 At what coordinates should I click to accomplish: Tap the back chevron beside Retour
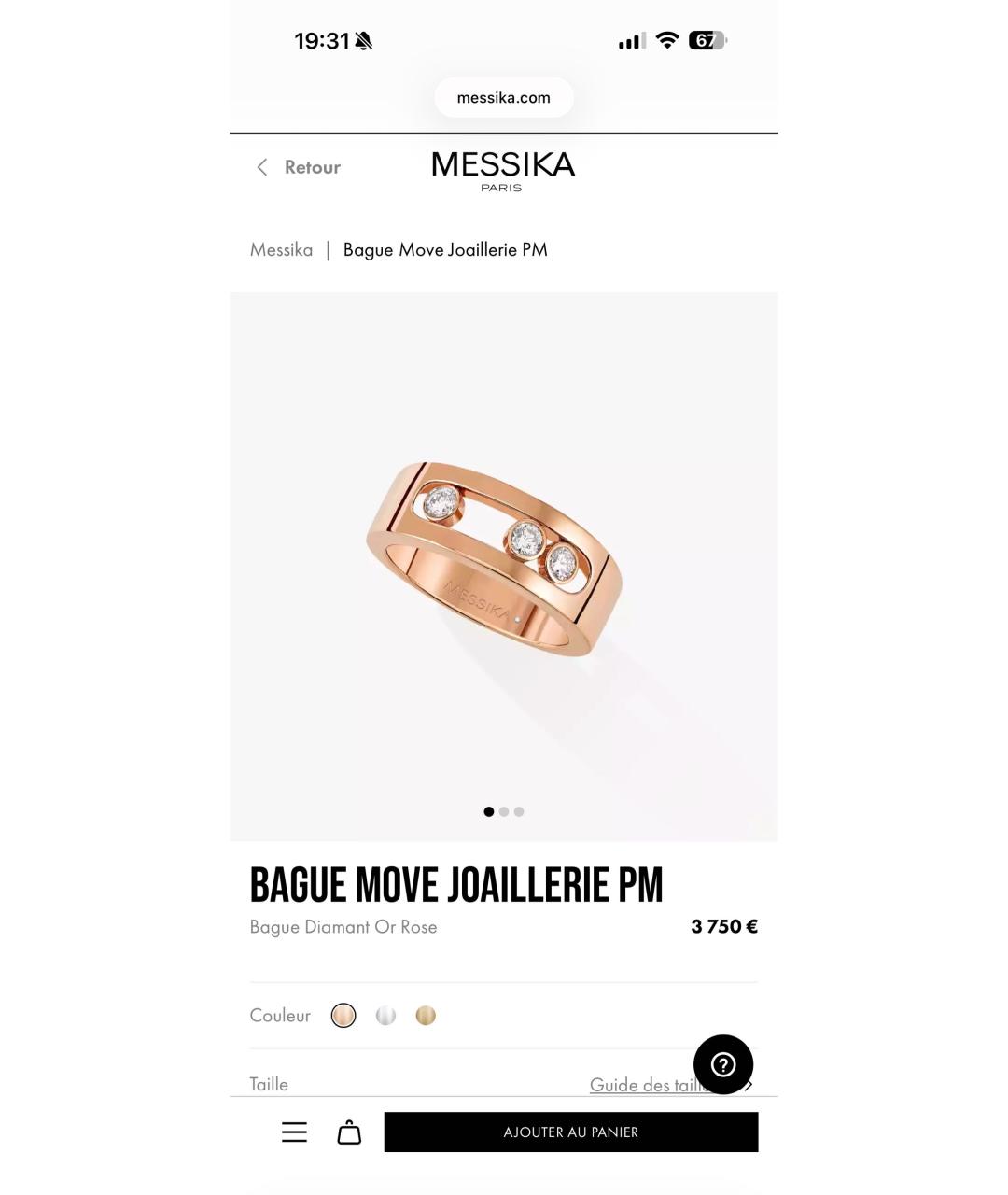tap(262, 167)
